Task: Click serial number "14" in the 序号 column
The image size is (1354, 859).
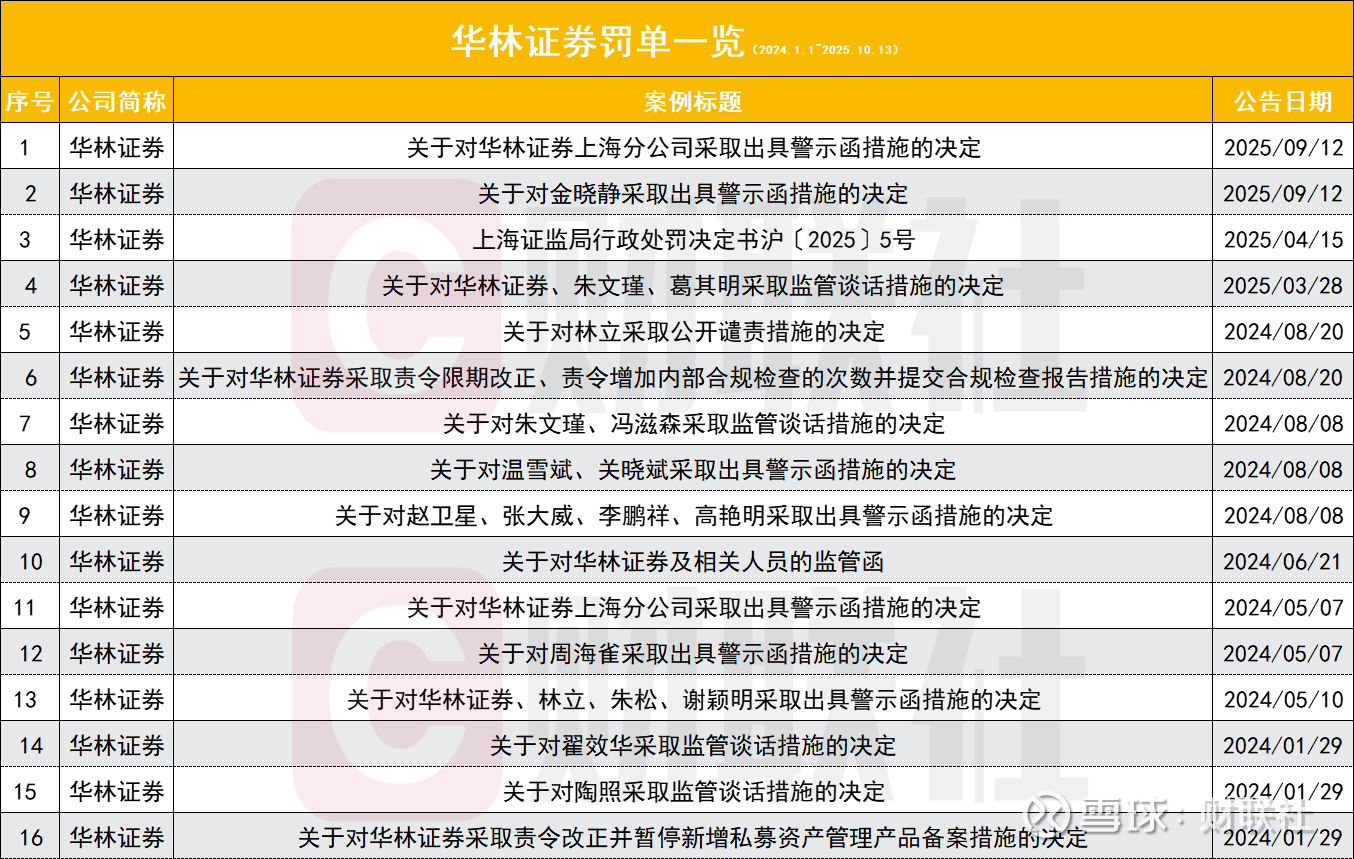Action: [x=31, y=746]
